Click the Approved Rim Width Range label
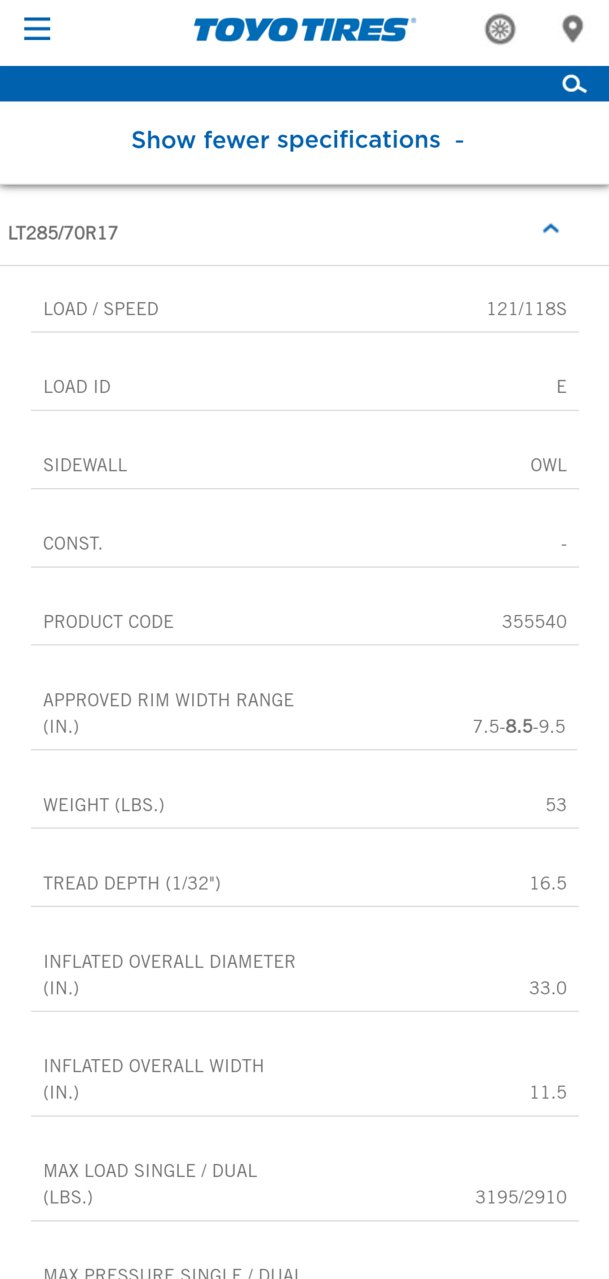This screenshot has width=609, height=1279. (x=168, y=713)
